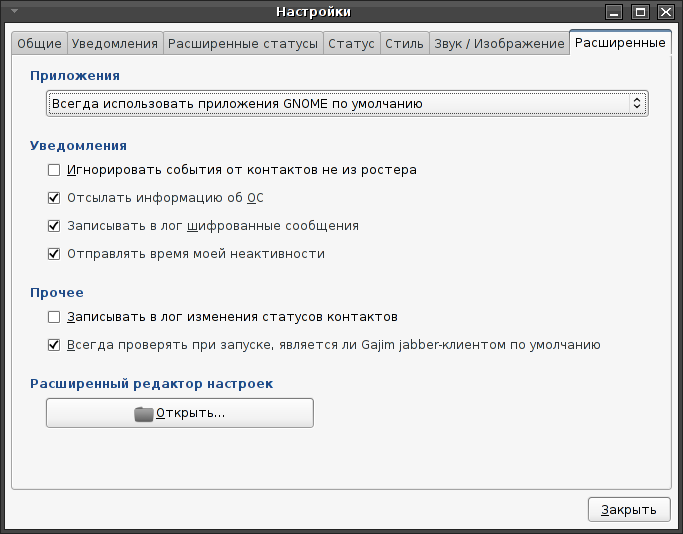Click the Настройки title bar text

pyautogui.click(x=314, y=11)
